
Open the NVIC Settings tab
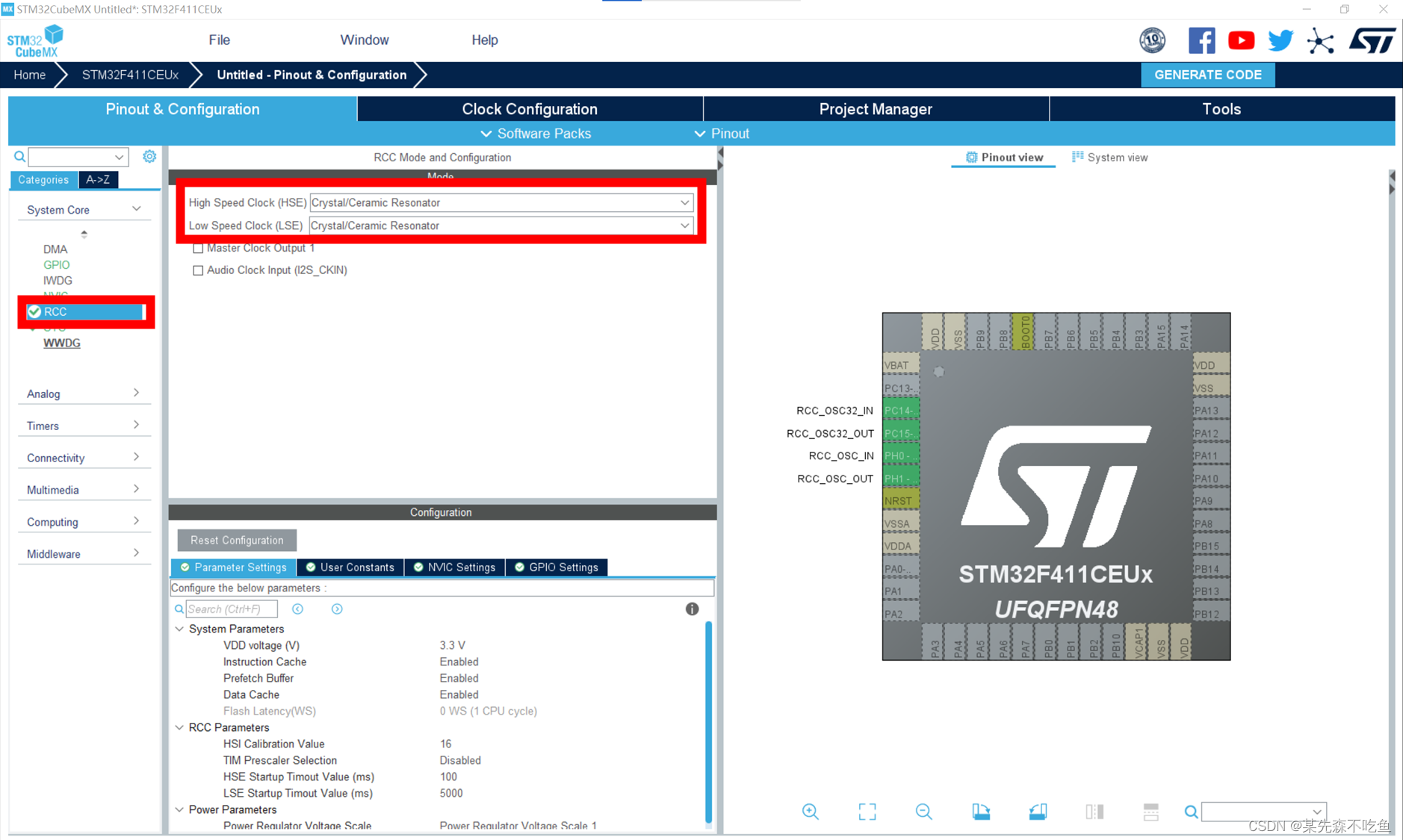click(454, 567)
